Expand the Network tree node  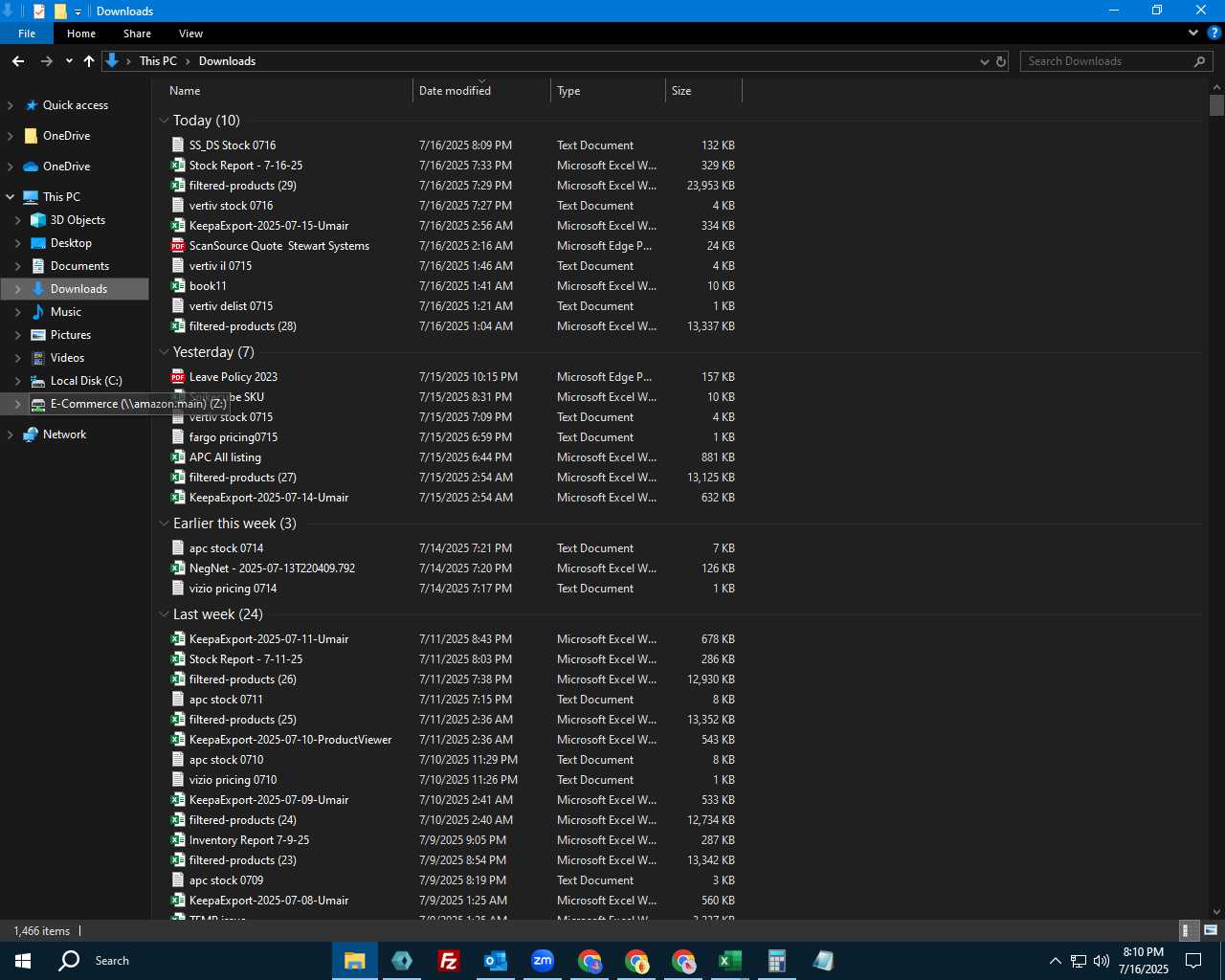10,434
